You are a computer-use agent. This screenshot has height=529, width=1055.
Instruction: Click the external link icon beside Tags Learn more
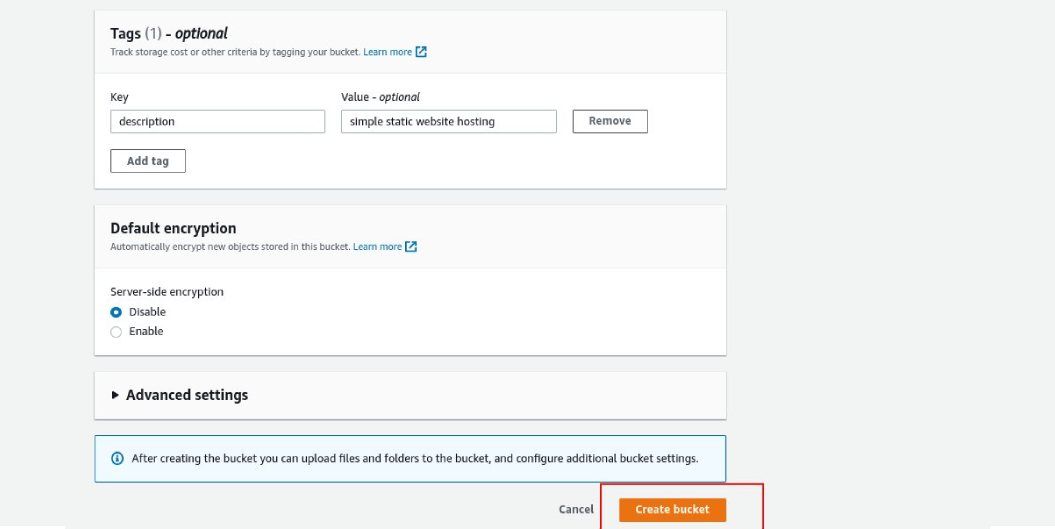pyautogui.click(x=421, y=52)
